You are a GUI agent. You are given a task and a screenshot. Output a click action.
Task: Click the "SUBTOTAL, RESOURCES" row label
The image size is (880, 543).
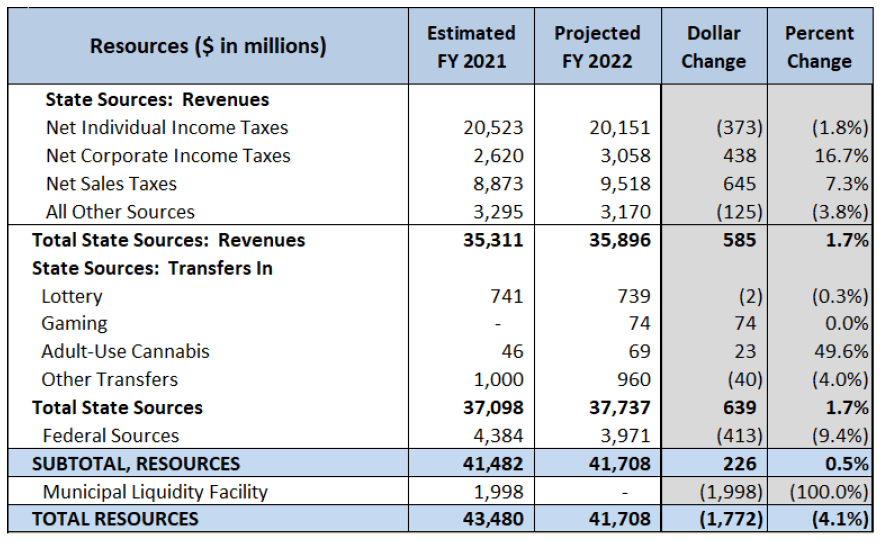point(136,463)
